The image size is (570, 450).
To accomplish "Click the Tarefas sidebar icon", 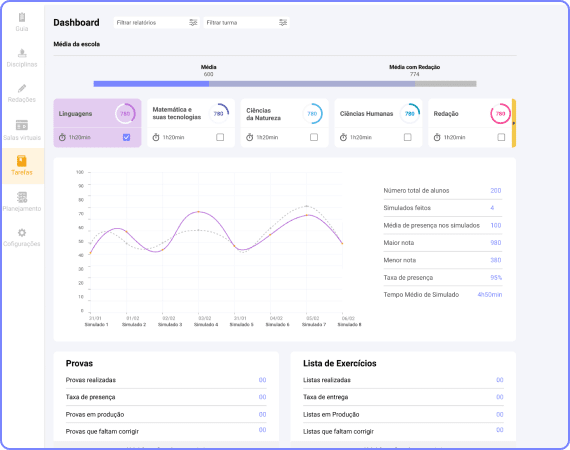I will point(22,161).
